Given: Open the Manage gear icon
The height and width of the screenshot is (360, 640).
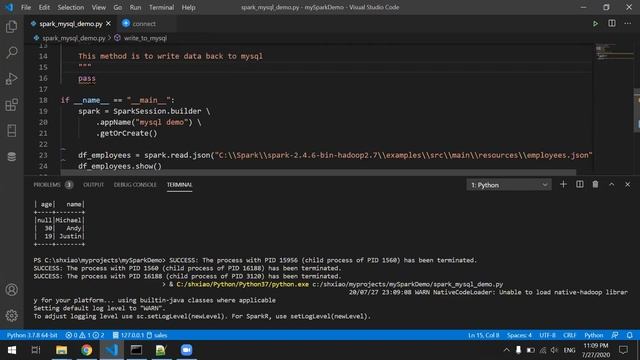Looking at the screenshot, I should 11,315.
